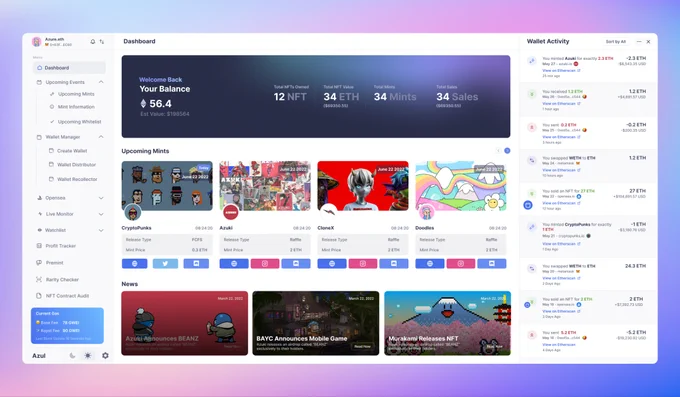Screen dimensions: 680x397
Task: Expand the Live Monitor section chevron
Action: point(101,214)
